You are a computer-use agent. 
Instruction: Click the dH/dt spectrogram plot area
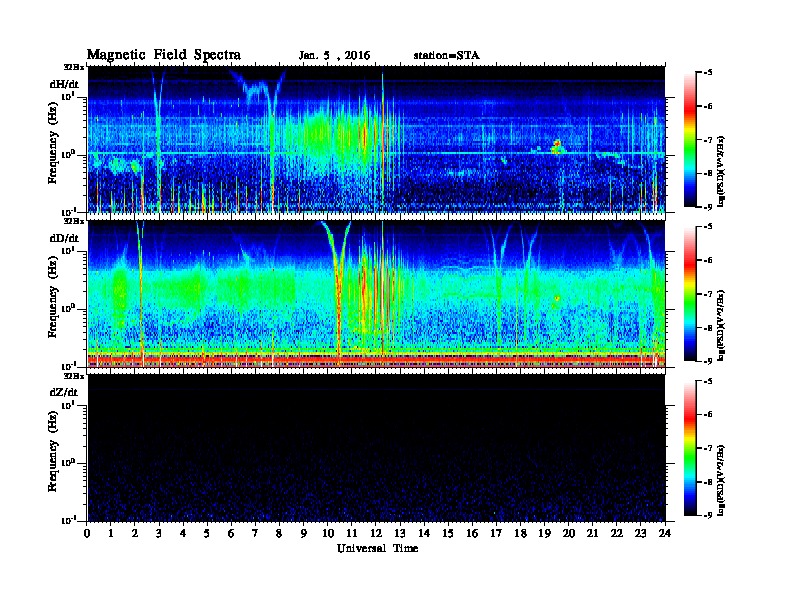pos(376,139)
